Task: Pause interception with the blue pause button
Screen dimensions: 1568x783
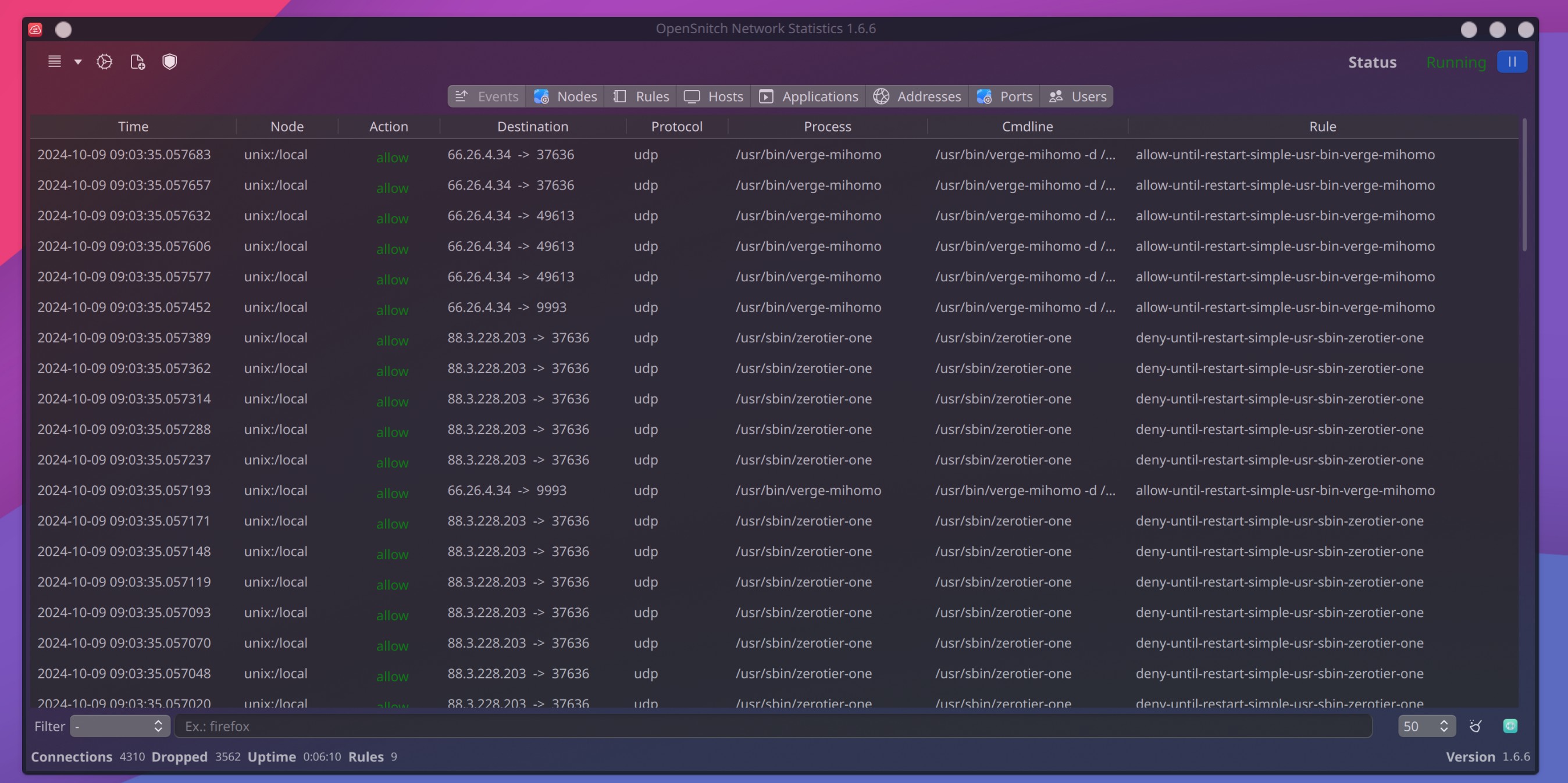Action: [1512, 62]
